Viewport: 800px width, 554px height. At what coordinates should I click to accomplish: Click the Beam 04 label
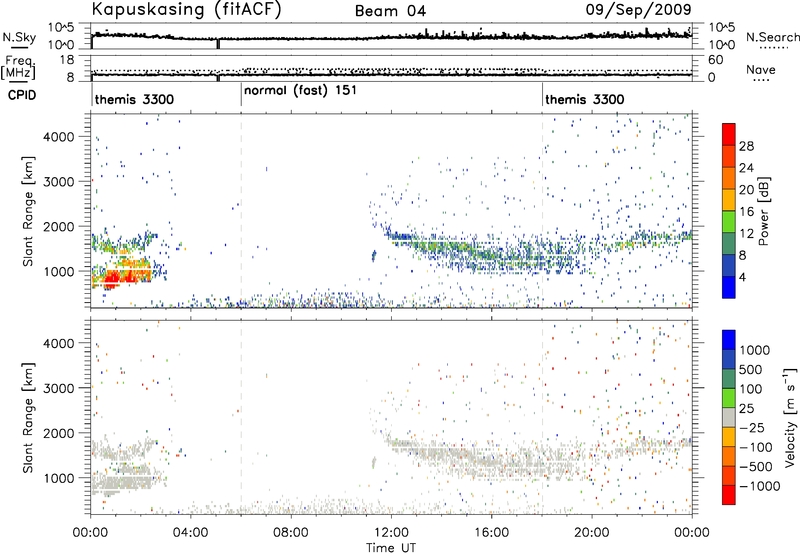(390, 11)
